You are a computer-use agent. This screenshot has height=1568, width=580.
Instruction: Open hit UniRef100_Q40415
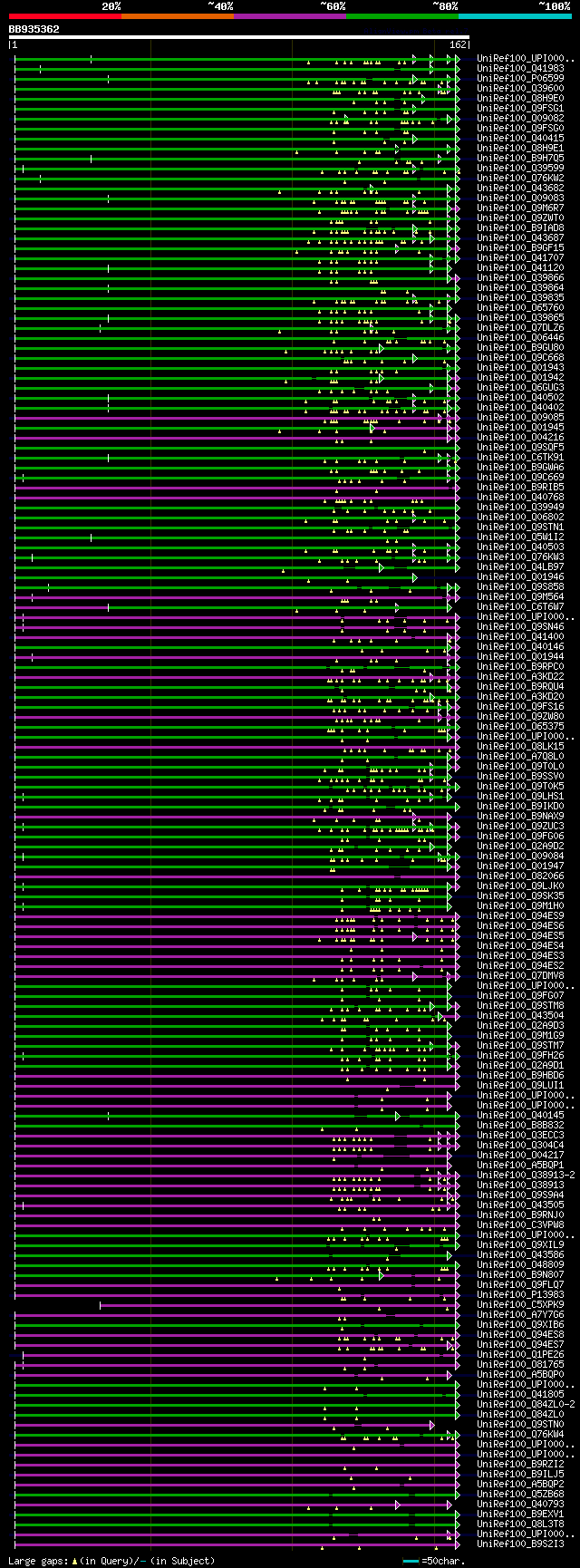click(520, 138)
